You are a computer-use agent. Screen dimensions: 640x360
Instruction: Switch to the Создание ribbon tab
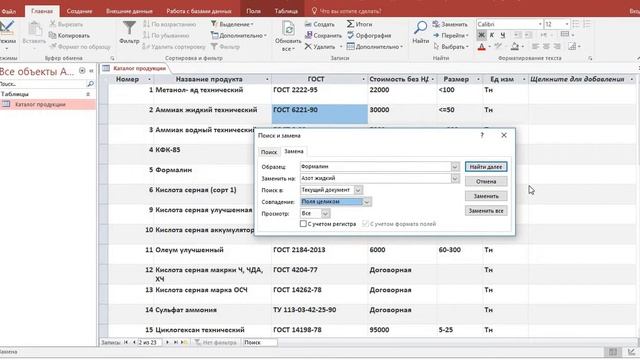pos(79,11)
